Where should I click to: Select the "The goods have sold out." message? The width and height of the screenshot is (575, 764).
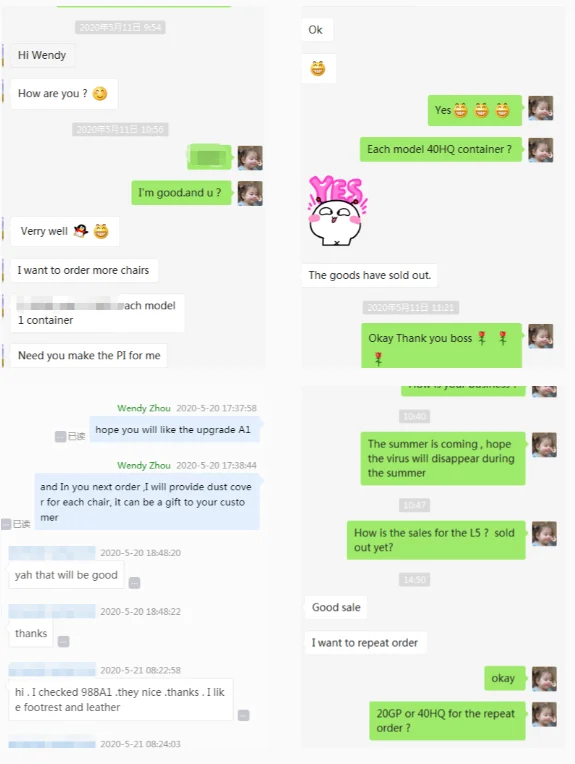point(369,275)
